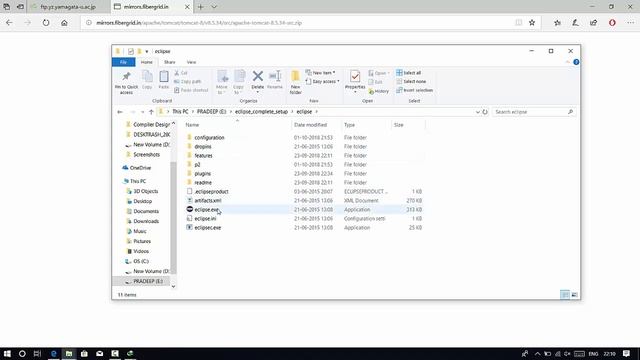640x360 pixels.
Task: Switch to the Home ribbon tab
Action: coord(147,62)
